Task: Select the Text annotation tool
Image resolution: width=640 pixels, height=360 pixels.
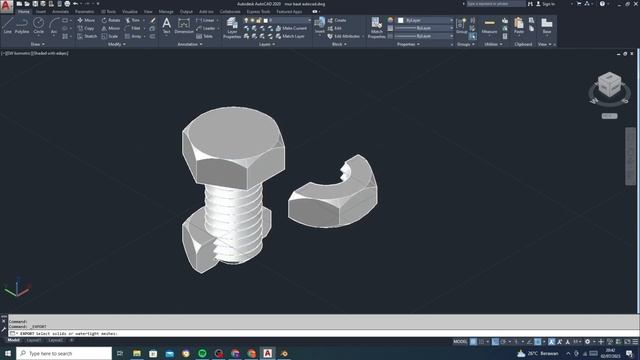Action: 167,25
